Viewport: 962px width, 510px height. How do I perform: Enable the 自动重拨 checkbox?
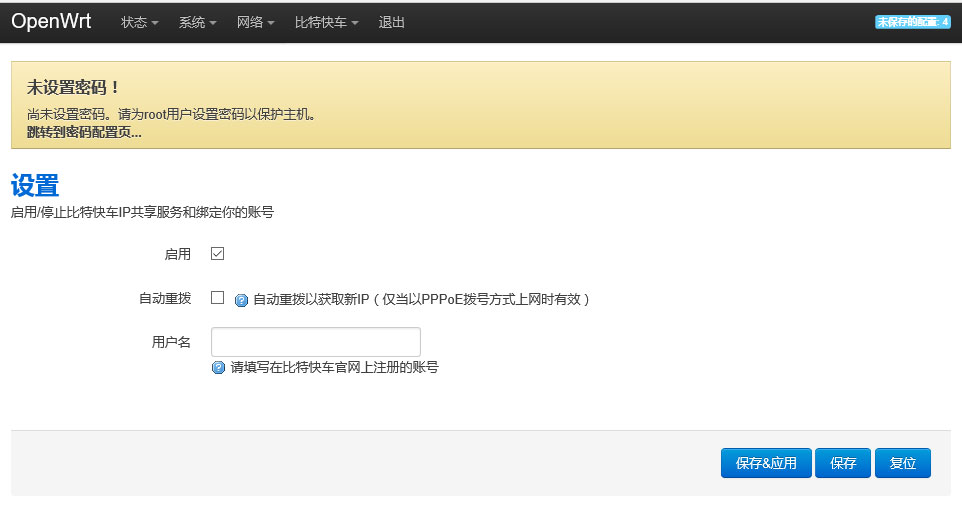217,298
